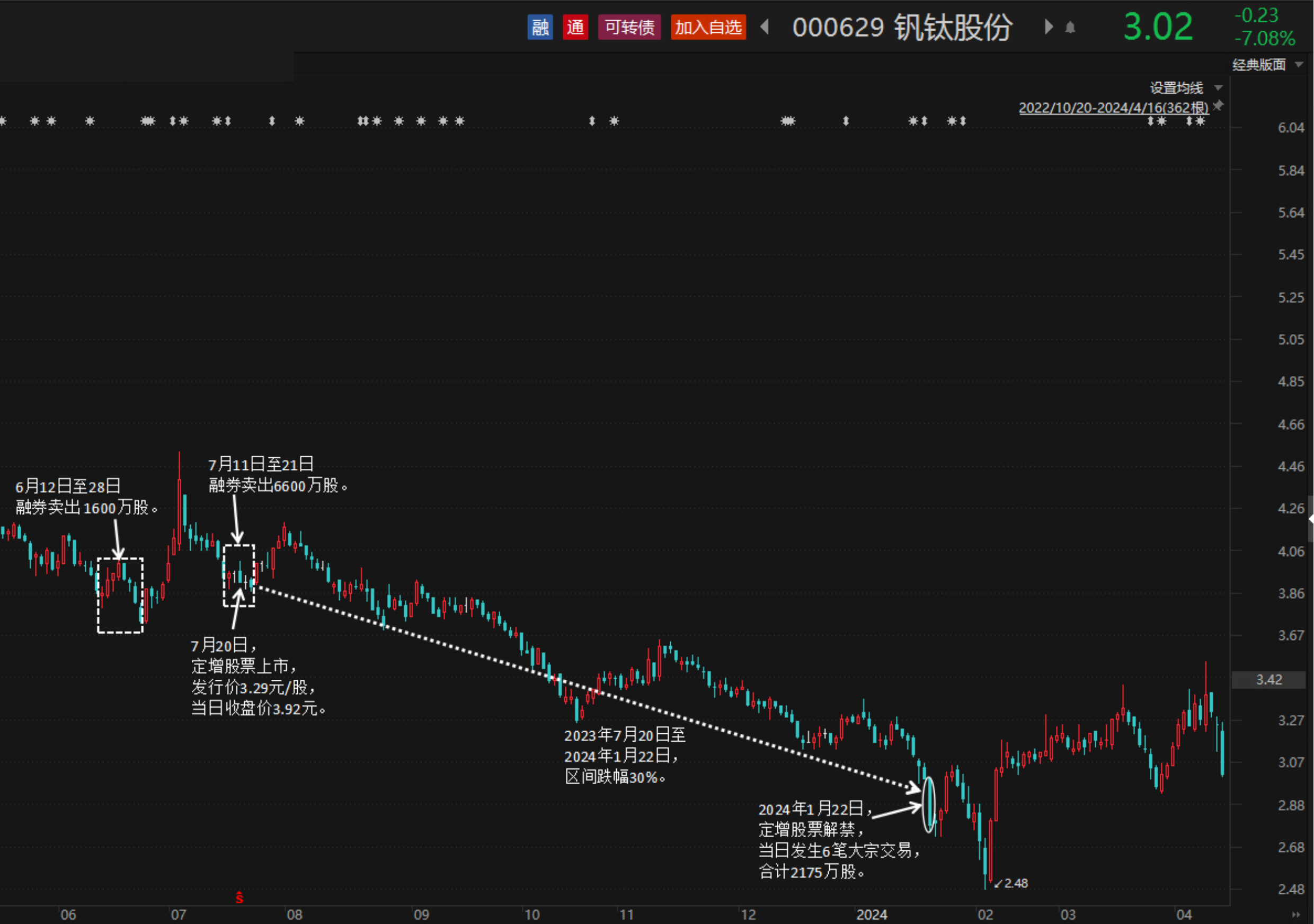1314x924 pixels.
Task: Click the red 通 stock connect badge
Action: [575, 27]
